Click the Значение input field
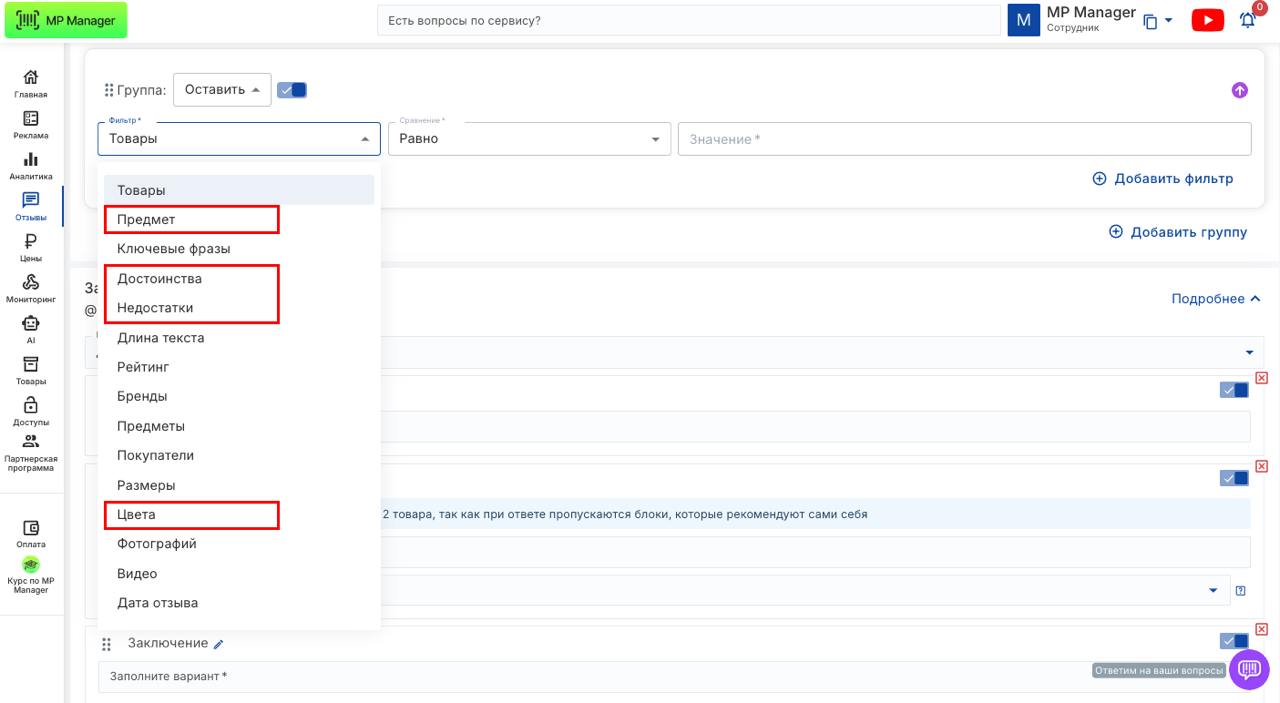Screen dimensions: 1280x703 pos(964,139)
